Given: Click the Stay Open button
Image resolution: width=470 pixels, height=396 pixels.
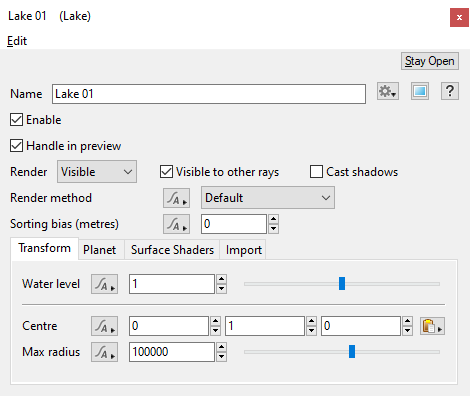Looking at the screenshot, I should 430,61.
